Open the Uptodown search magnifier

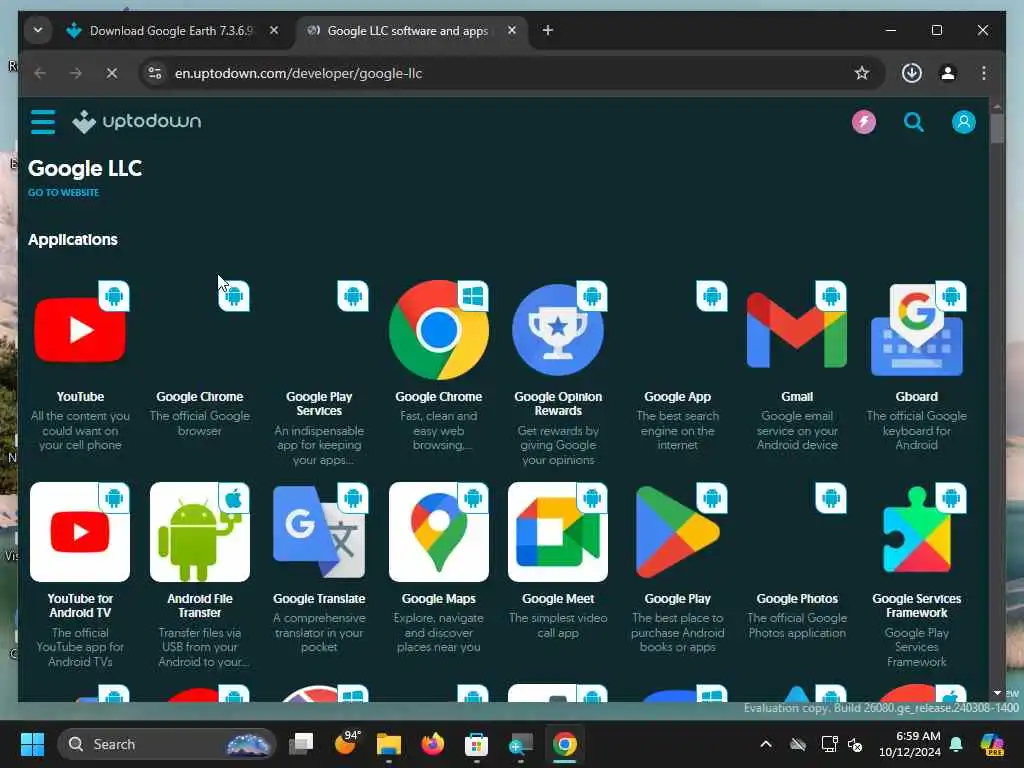(913, 122)
